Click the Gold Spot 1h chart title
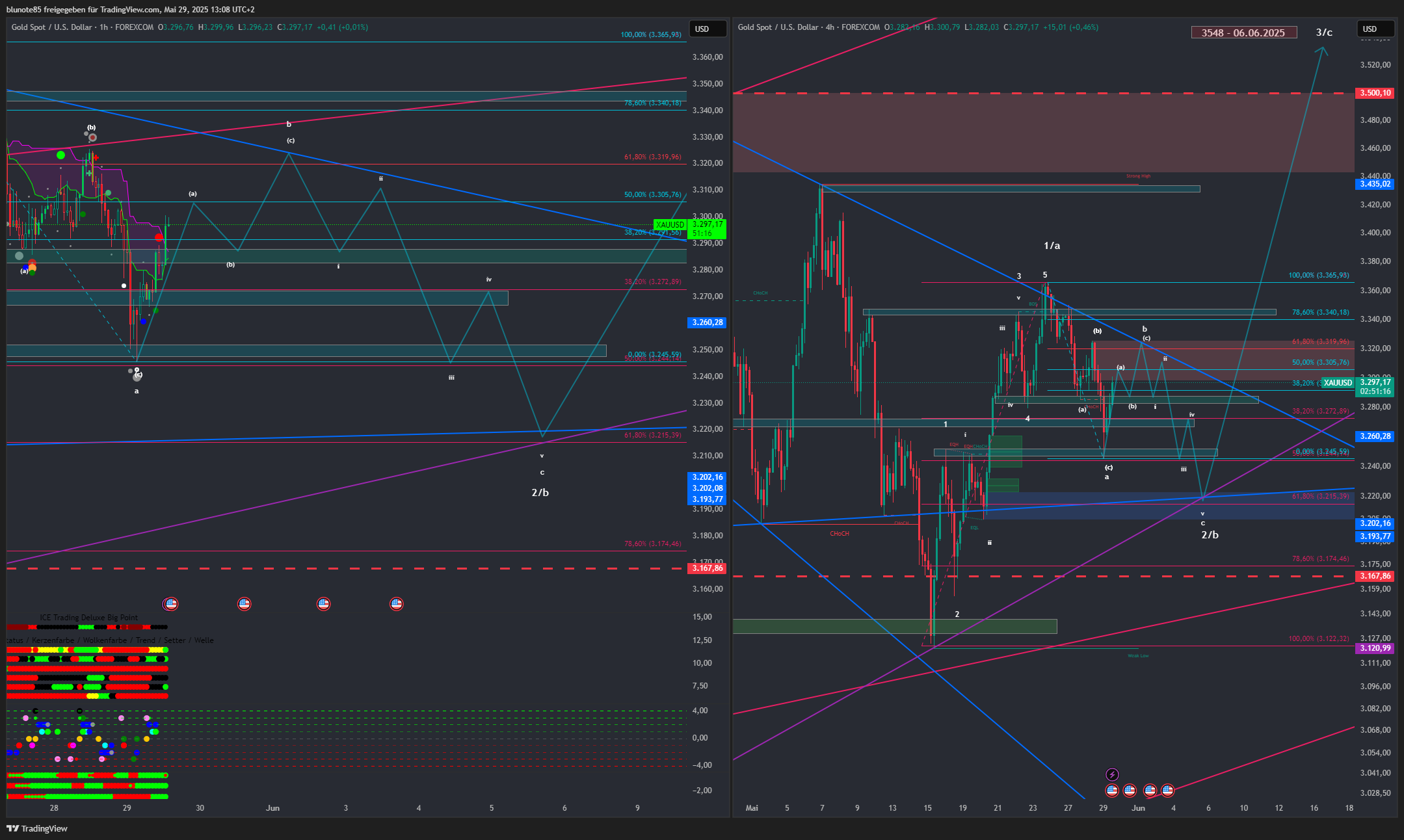This screenshot has height=840, width=1404. click(82, 27)
